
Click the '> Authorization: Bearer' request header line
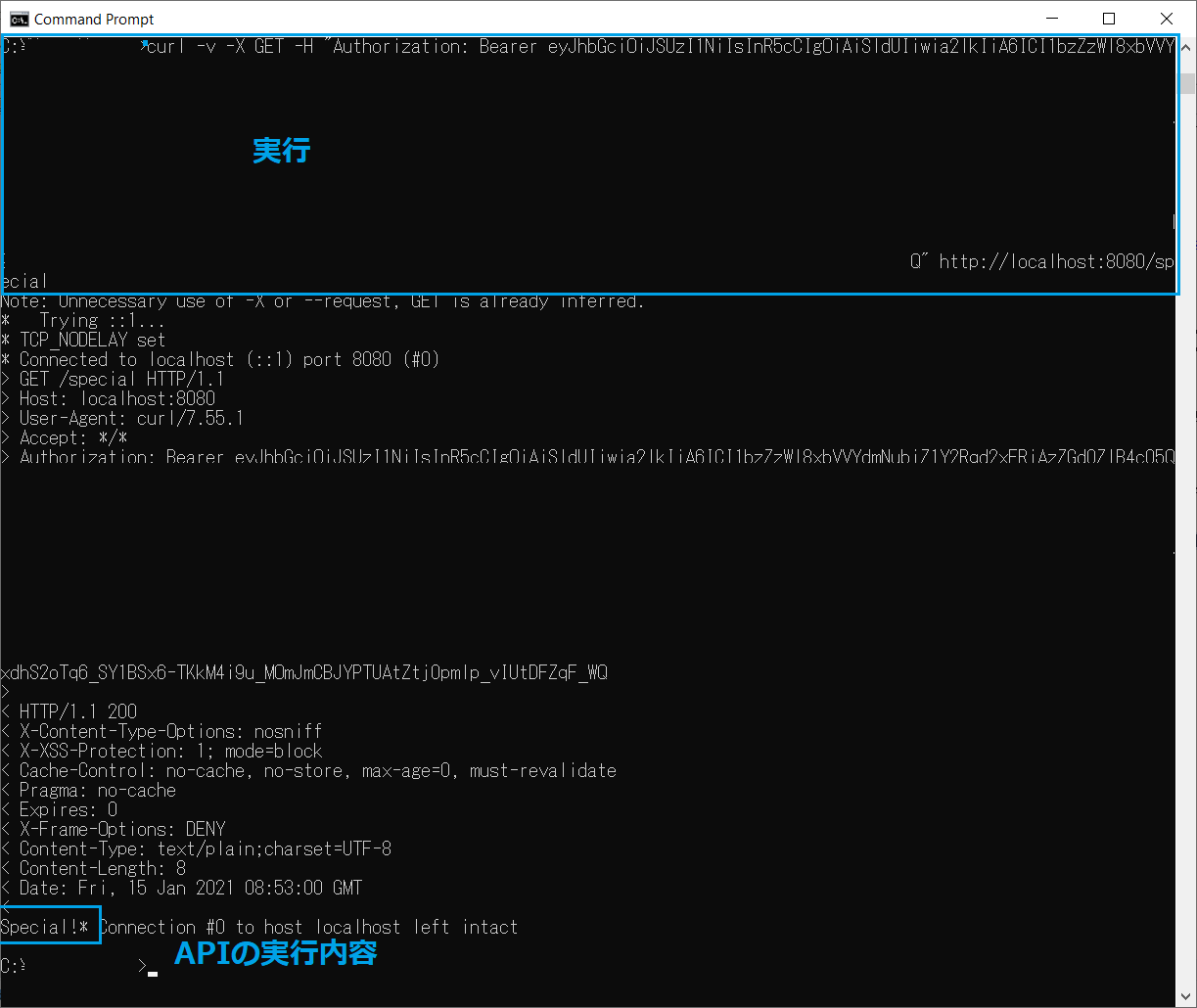(587, 457)
